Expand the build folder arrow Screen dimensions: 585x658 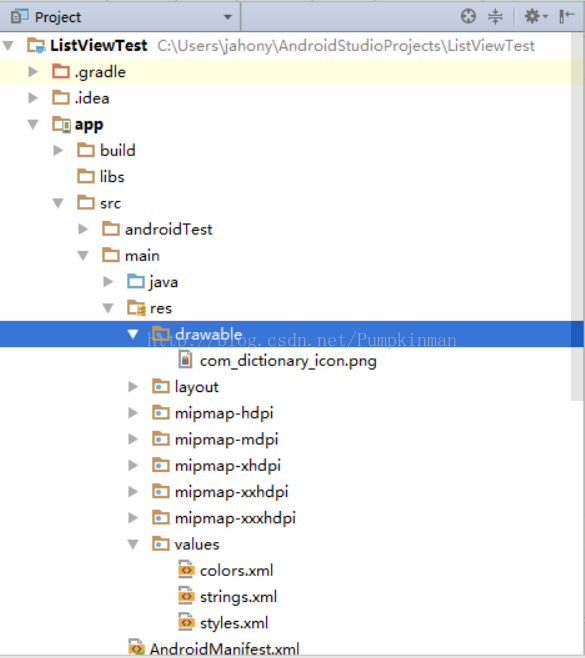tap(58, 150)
